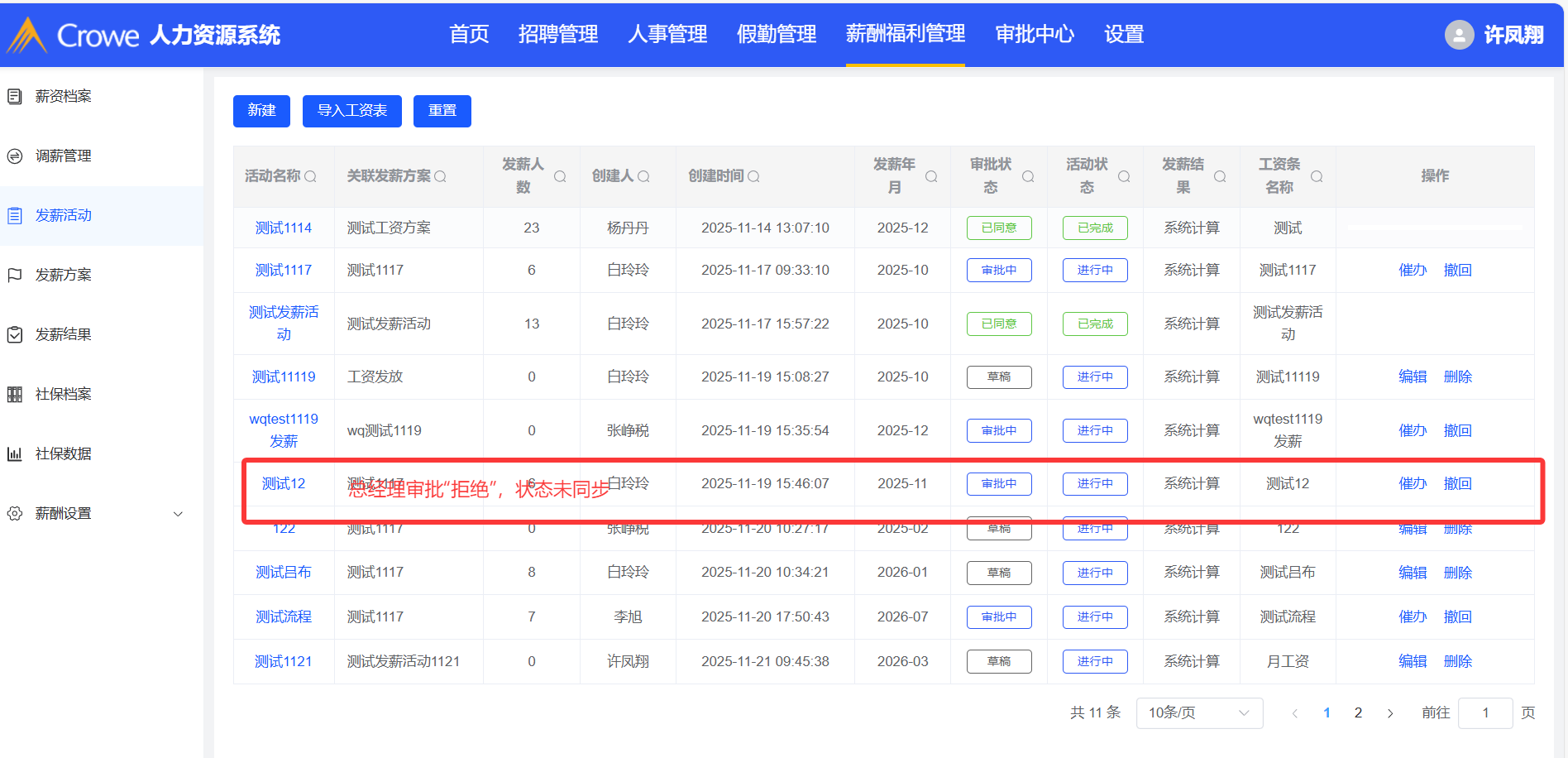Open the 假勤管理 top menu

click(x=776, y=34)
